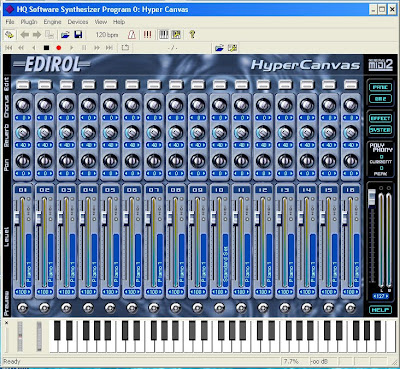Open the PlugIn menu
This screenshot has height=369, width=400.
click(29, 22)
